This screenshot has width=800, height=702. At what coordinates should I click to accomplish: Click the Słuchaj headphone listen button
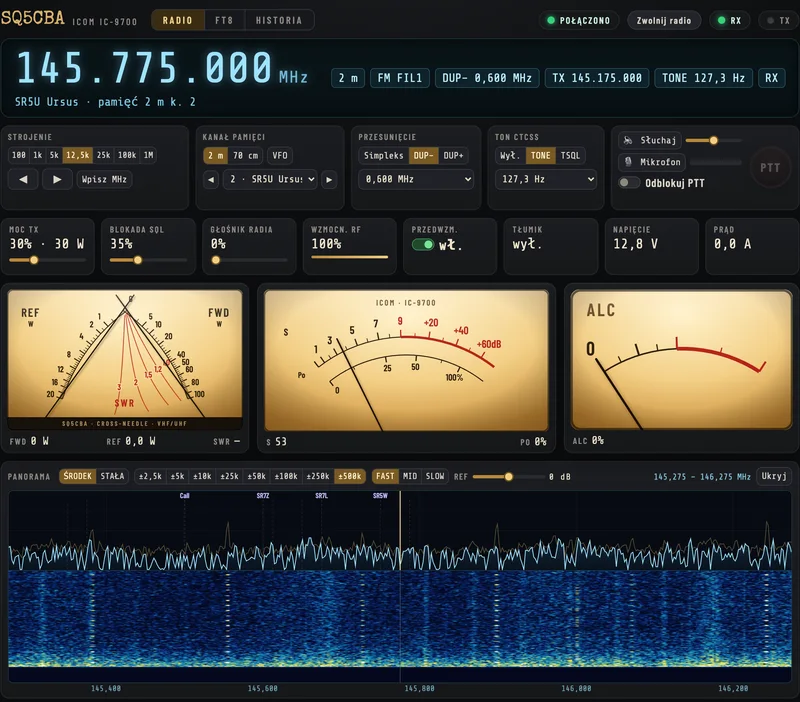(650, 140)
